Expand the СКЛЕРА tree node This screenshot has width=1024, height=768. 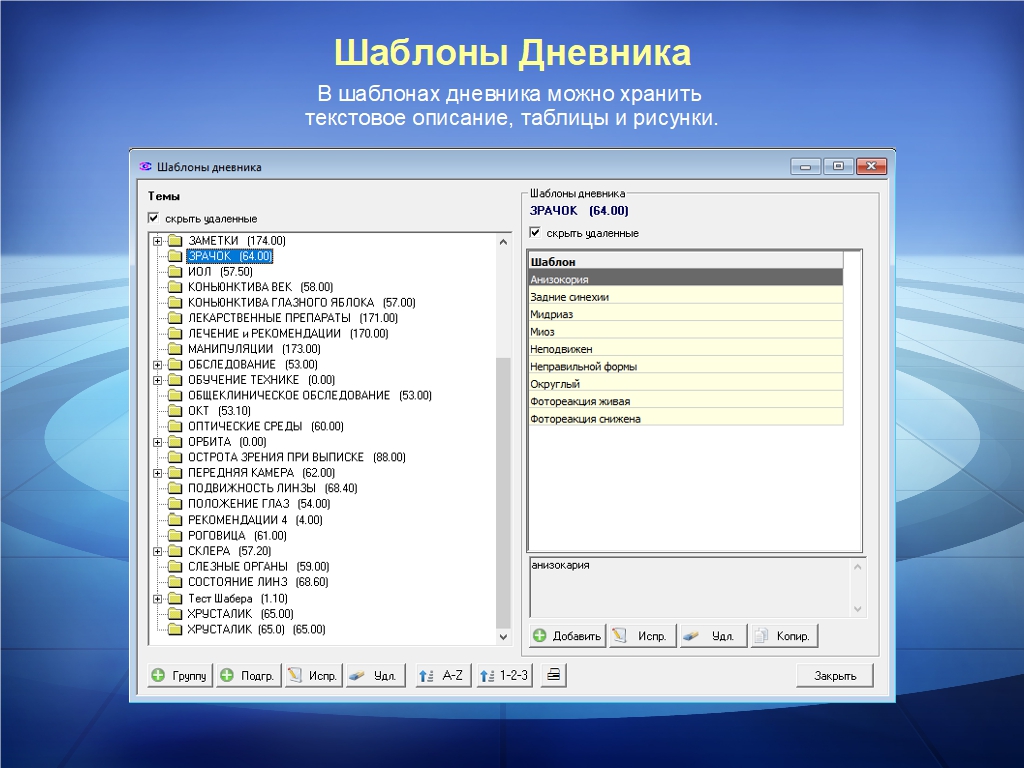(x=157, y=551)
